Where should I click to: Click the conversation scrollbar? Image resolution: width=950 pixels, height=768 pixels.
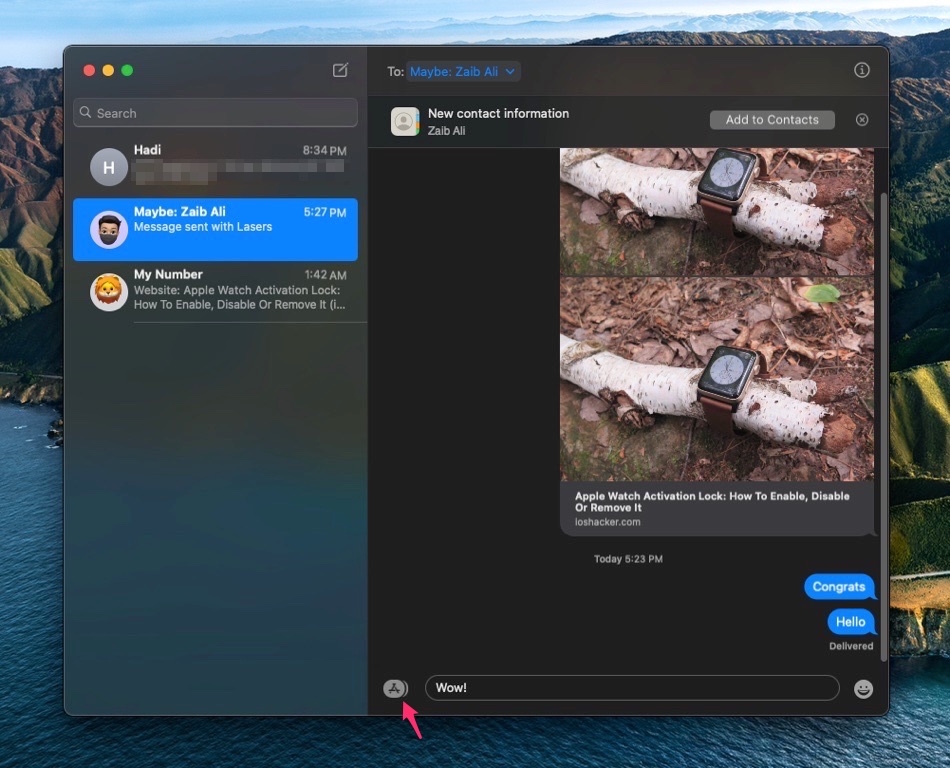pos(883,427)
